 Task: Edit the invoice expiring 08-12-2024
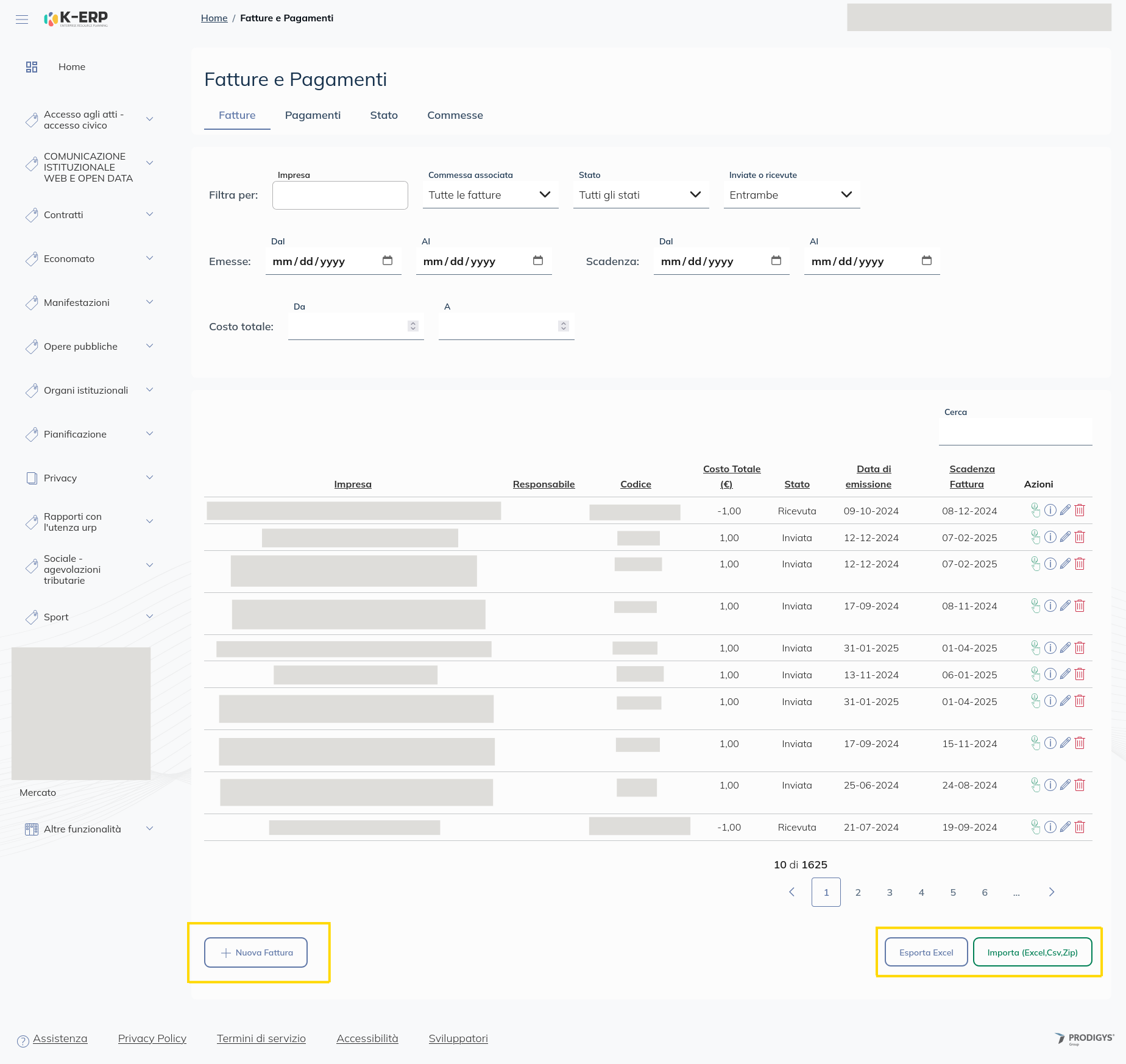point(1065,511)
